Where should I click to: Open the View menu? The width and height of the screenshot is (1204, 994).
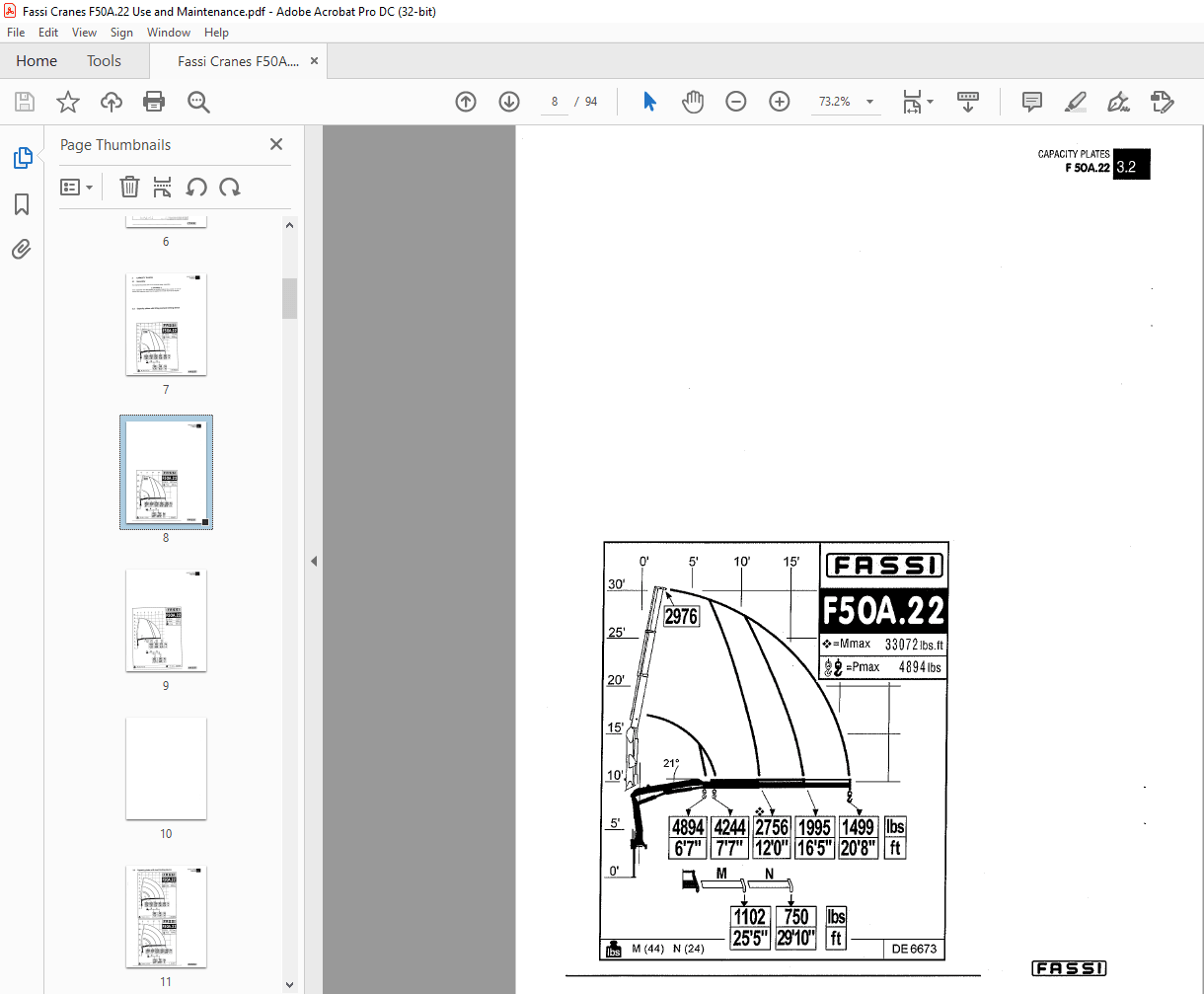coord(84,32)
